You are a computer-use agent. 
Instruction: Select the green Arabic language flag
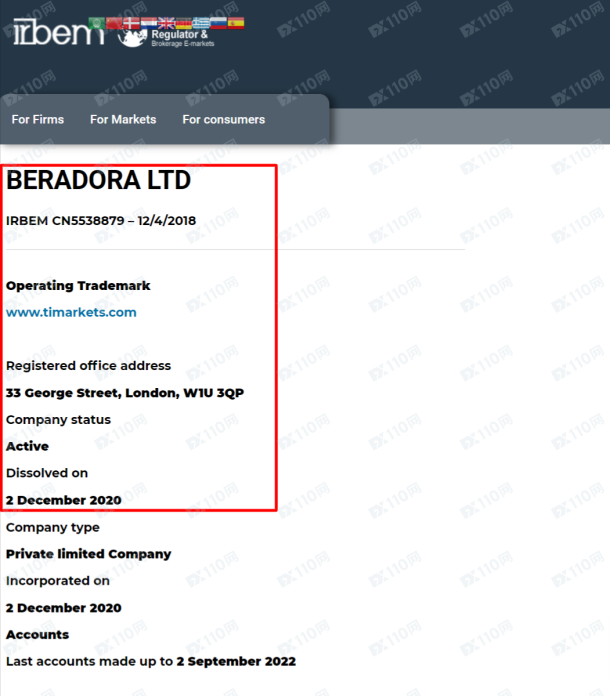[96, 23]
